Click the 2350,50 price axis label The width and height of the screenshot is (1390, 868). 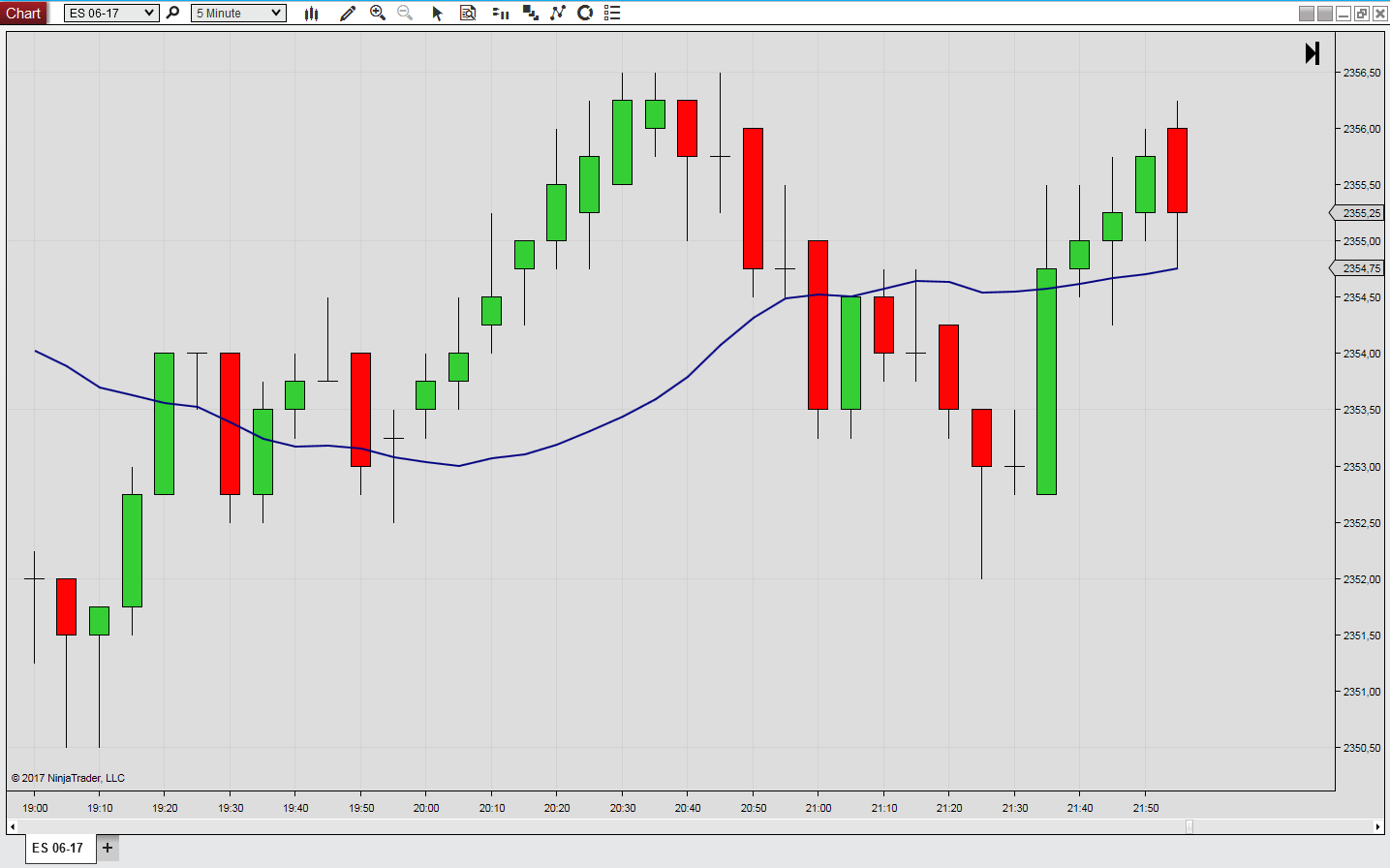1362,748
